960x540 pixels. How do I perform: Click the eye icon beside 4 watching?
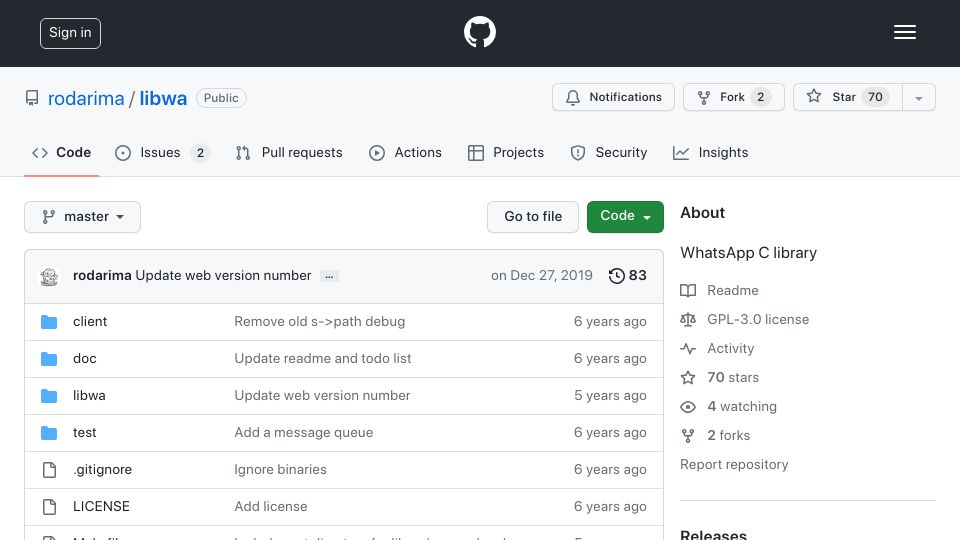point(688,407)
